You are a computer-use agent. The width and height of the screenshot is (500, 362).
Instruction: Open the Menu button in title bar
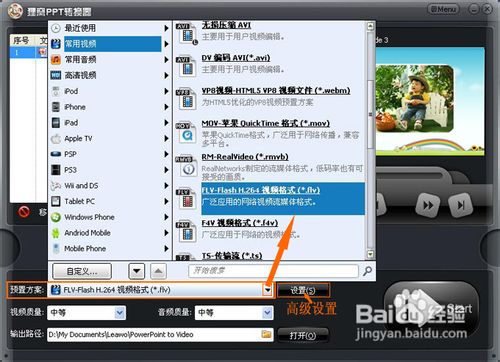444,9
